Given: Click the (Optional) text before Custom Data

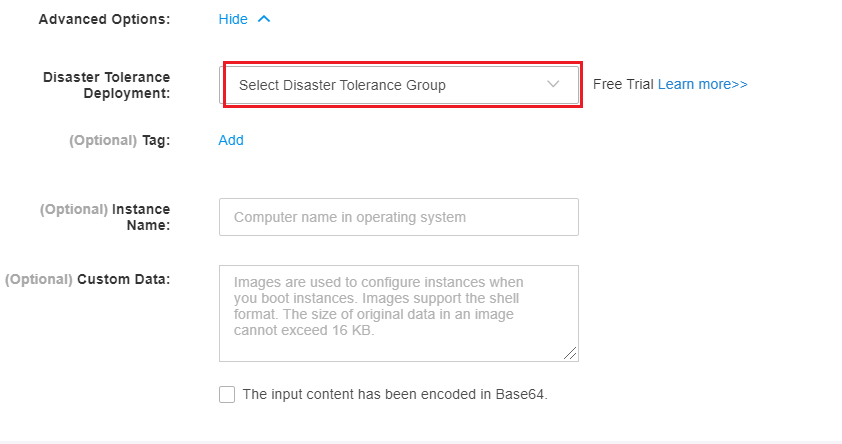Looking at the screenshot, I should pyautogui.click(x=39, y=279).
